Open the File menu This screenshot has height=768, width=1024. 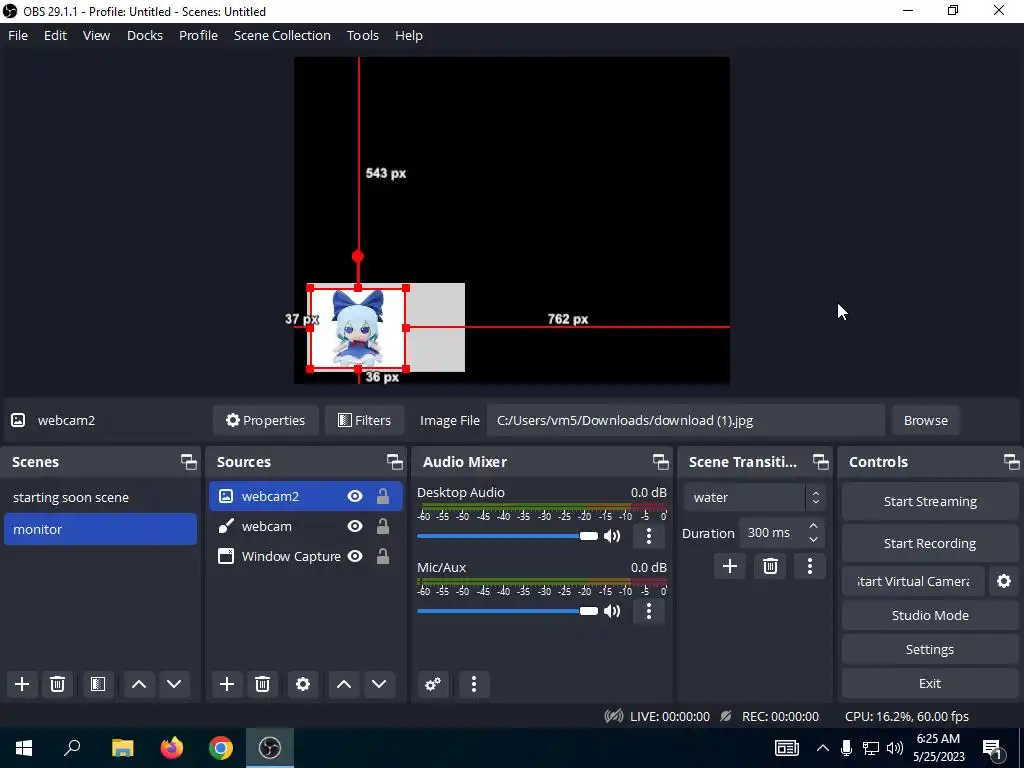(18, 35)
